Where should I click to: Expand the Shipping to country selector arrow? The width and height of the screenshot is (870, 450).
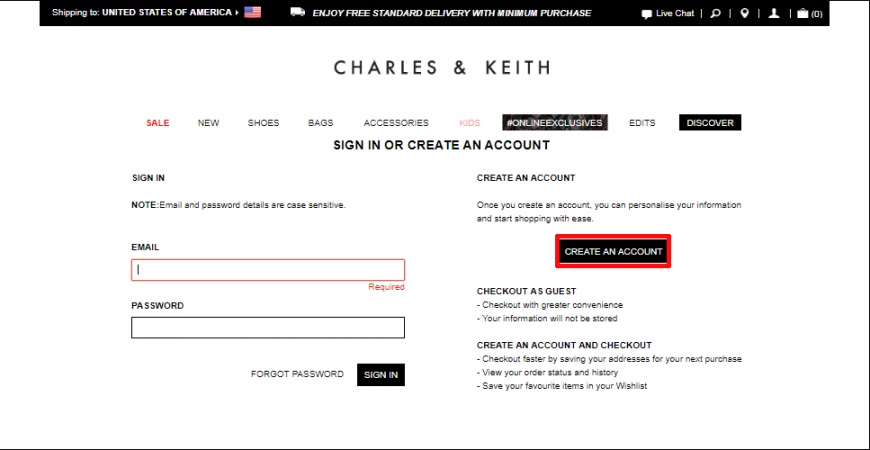pos(237,12)
